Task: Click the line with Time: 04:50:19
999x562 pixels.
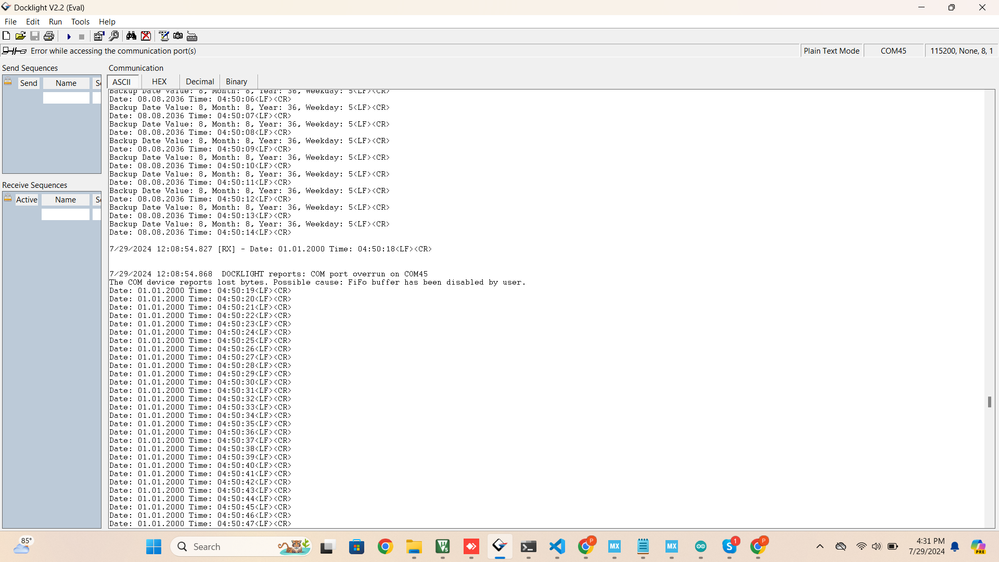Action: pyautogui.click(x=200, y=291)
